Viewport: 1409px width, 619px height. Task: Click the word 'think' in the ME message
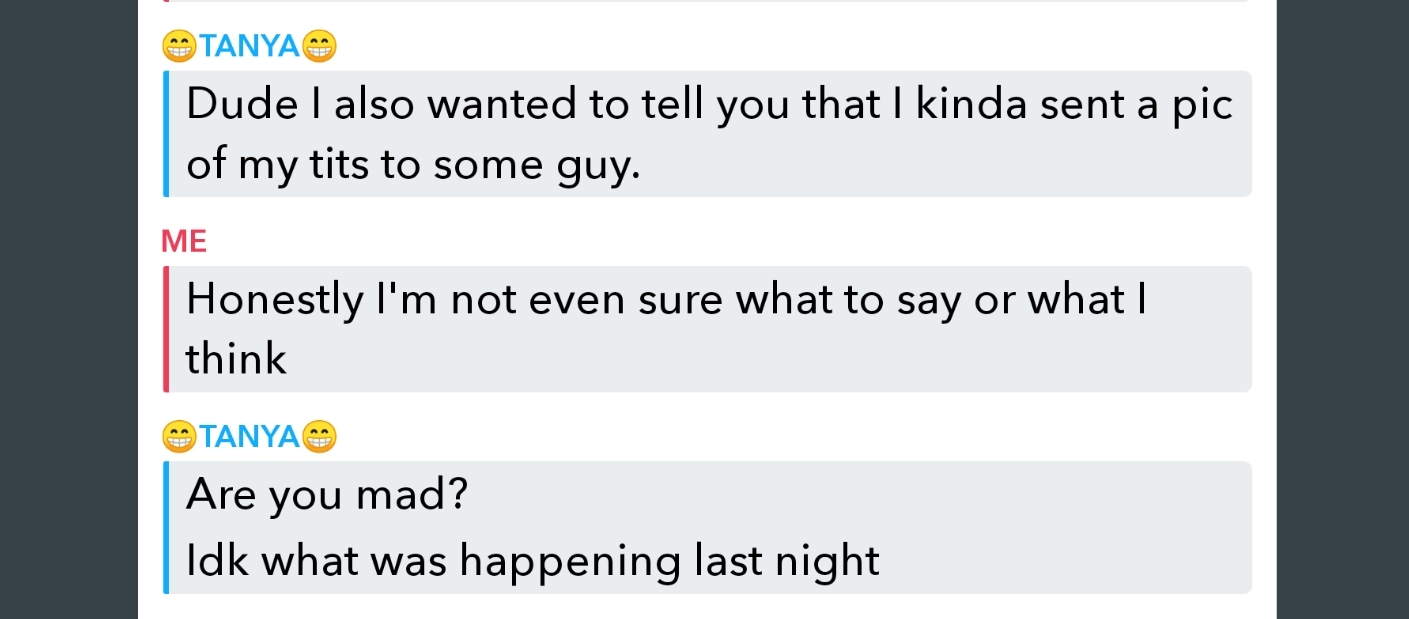pos(236,359)
